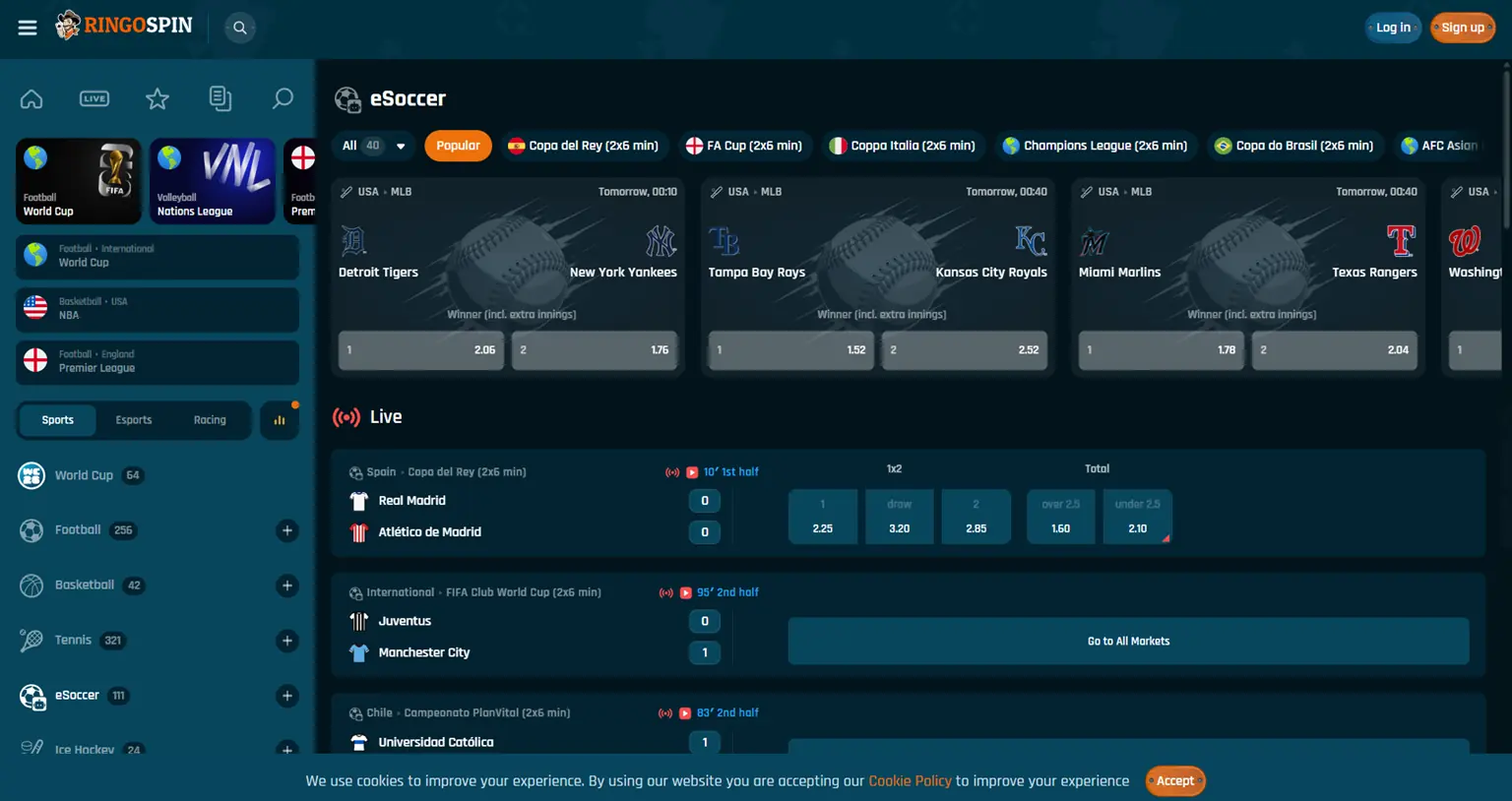Filter by Copa del Rey (2x6 min)
The image size is (1512, 801).
click(x=584, y=146)
